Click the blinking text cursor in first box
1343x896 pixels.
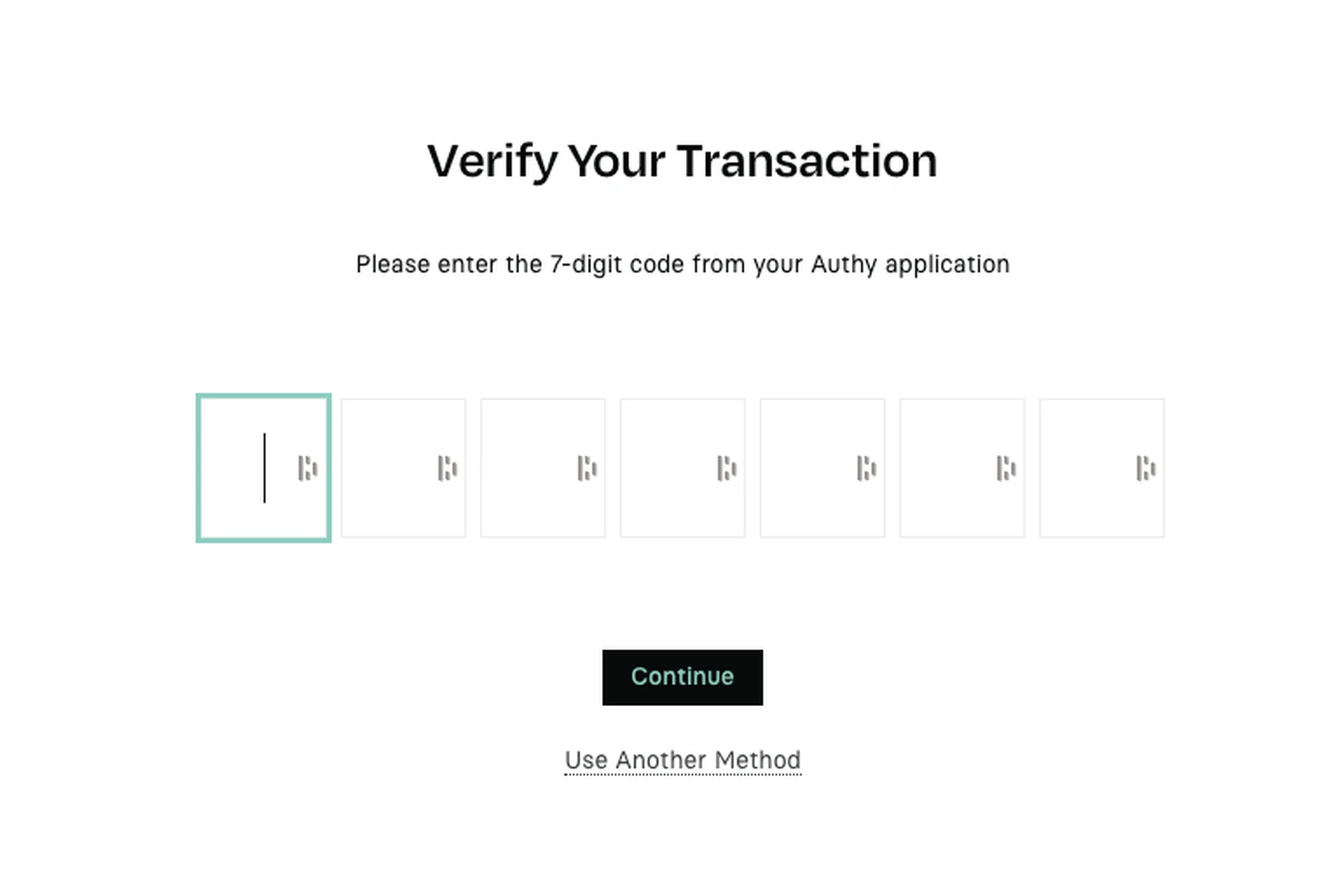click(x=265, y=468)
